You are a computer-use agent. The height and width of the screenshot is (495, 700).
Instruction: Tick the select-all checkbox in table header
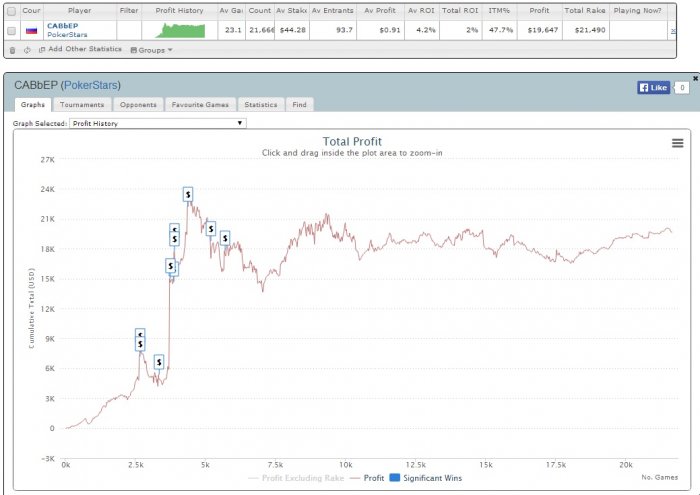click(x=12, y=11)
